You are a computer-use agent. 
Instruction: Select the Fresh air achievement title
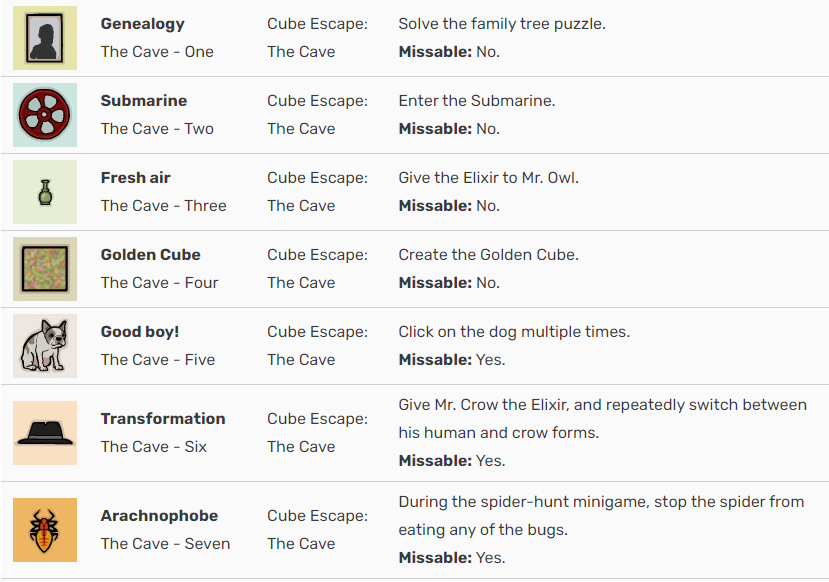point(135,178)
